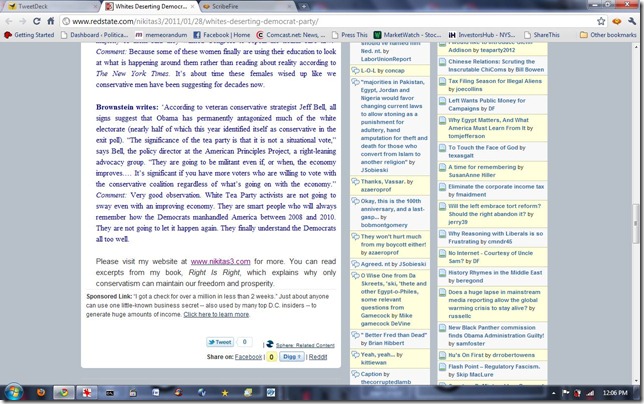Share on Facebook link

[248, 357]
